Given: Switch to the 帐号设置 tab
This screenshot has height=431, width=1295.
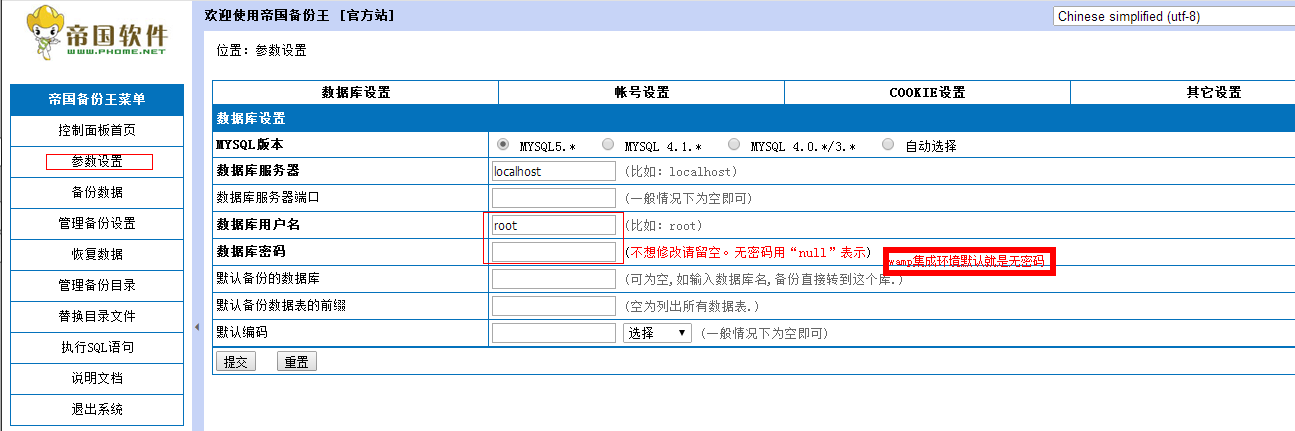Looking at the screenshot, I should tap(642, 93).
